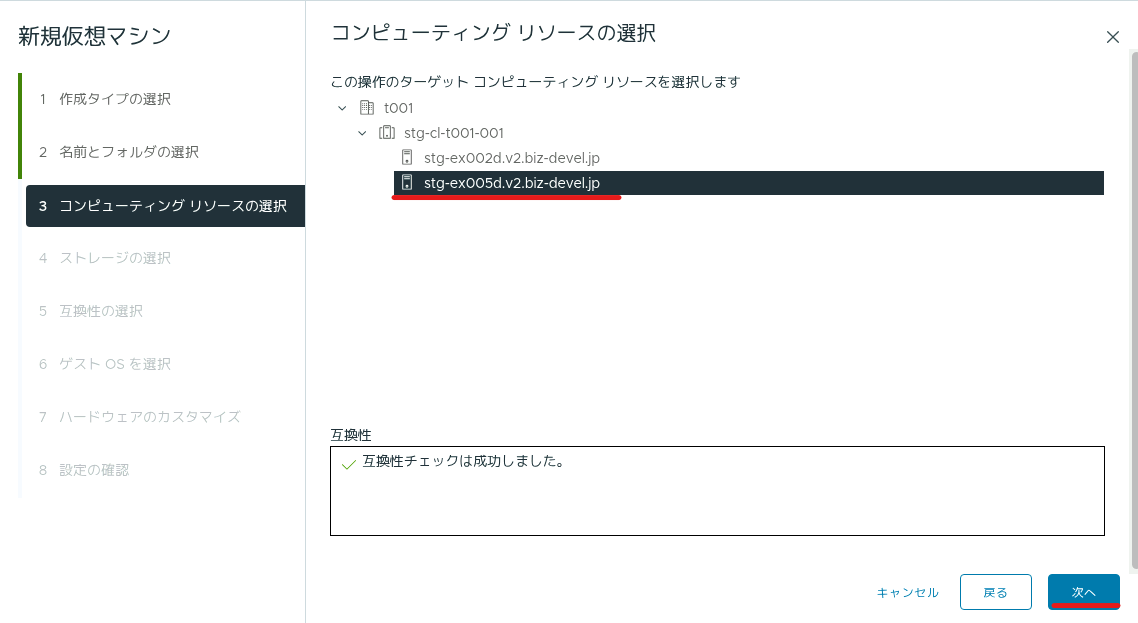Open step 8 設定の確認
The image size is (1138, 623).
(84, 470)
